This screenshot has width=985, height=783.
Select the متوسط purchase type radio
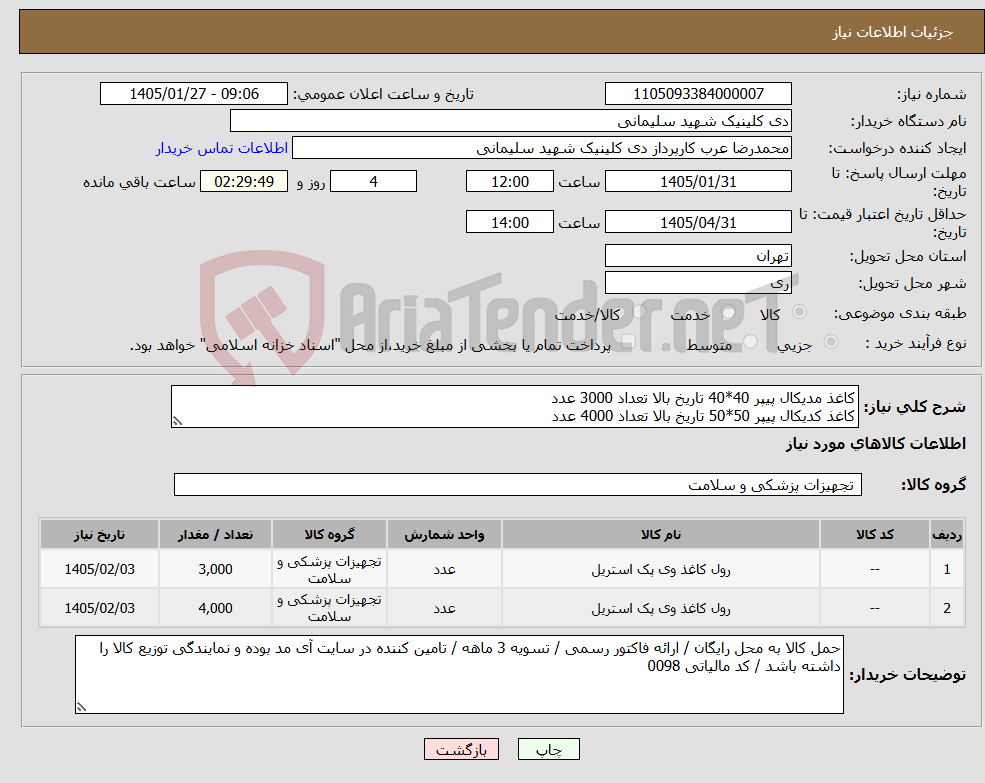tap(750, 342)
